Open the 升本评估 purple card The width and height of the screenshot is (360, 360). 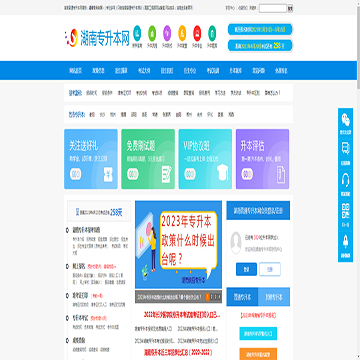tap(263, 159)
